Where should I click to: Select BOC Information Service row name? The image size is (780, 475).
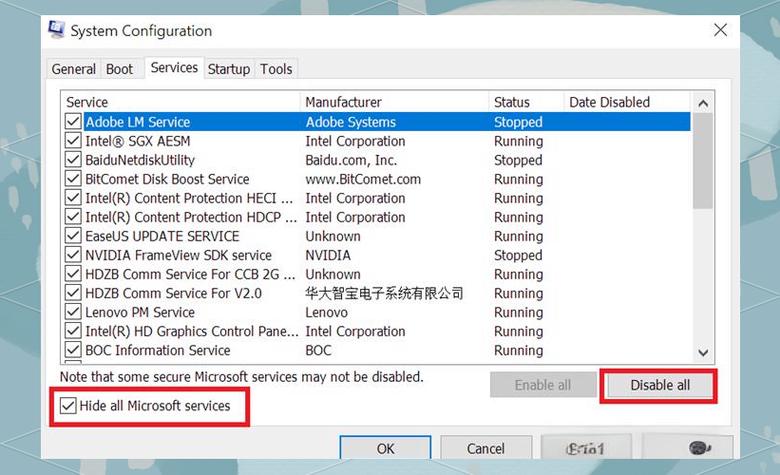(158, 350)
